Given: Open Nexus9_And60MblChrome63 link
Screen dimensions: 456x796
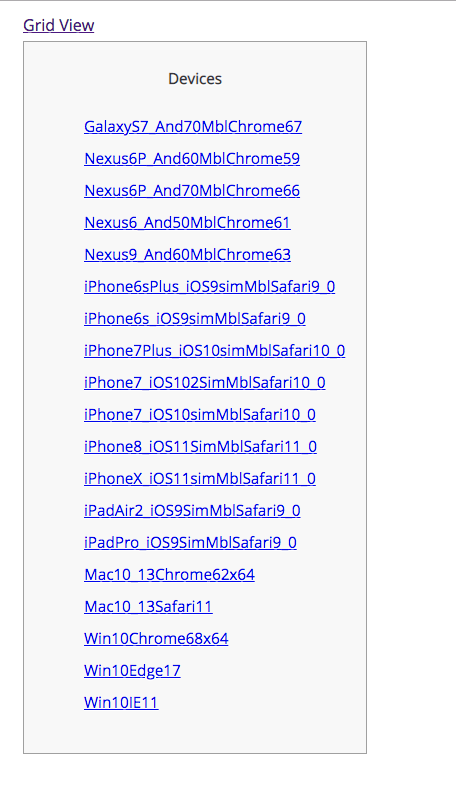Looking at the screenshot, I should [187, 254].
